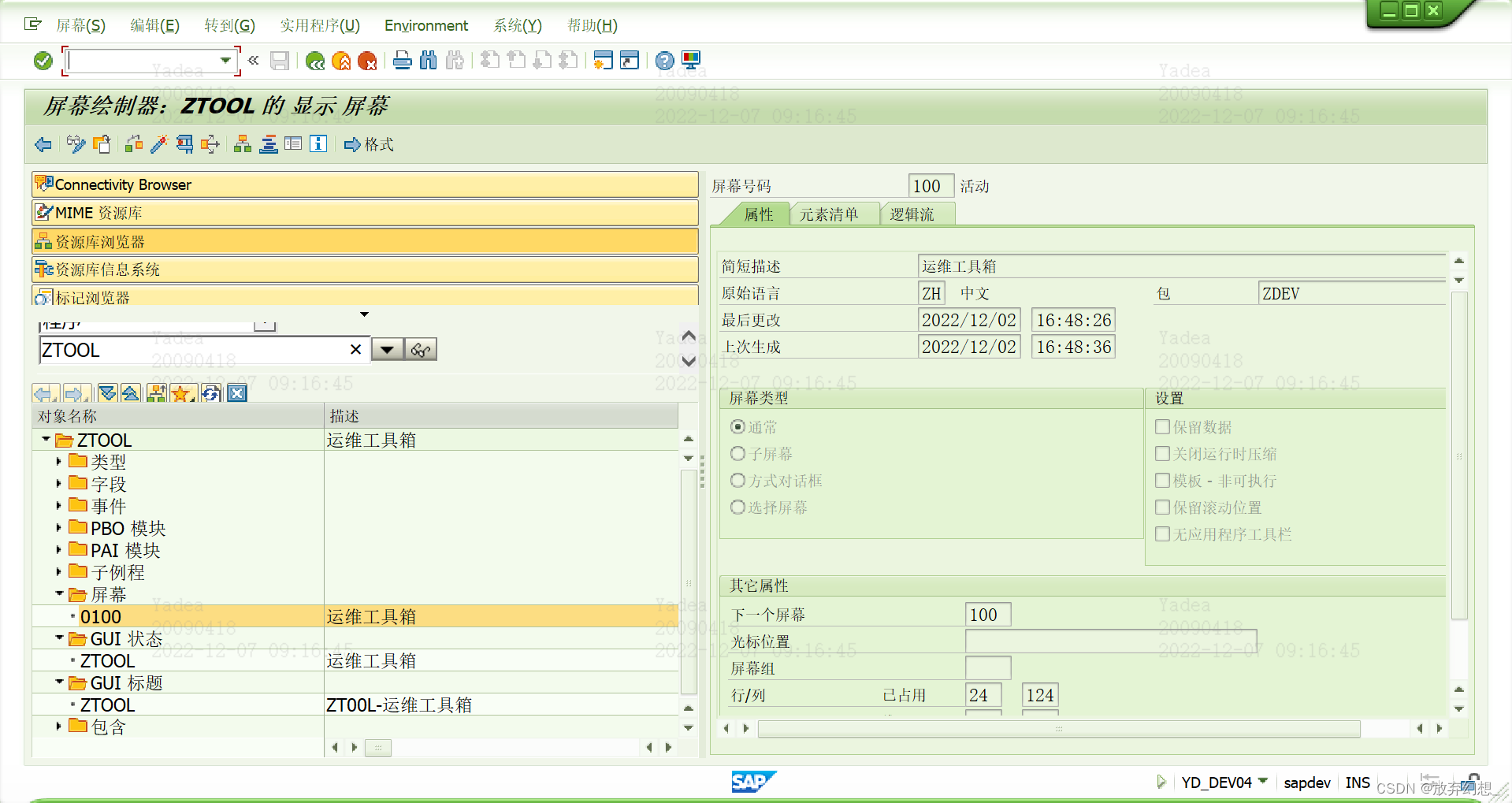Click the Print icon
Screen dimensions: 1512x803
(x=403, y=60)
